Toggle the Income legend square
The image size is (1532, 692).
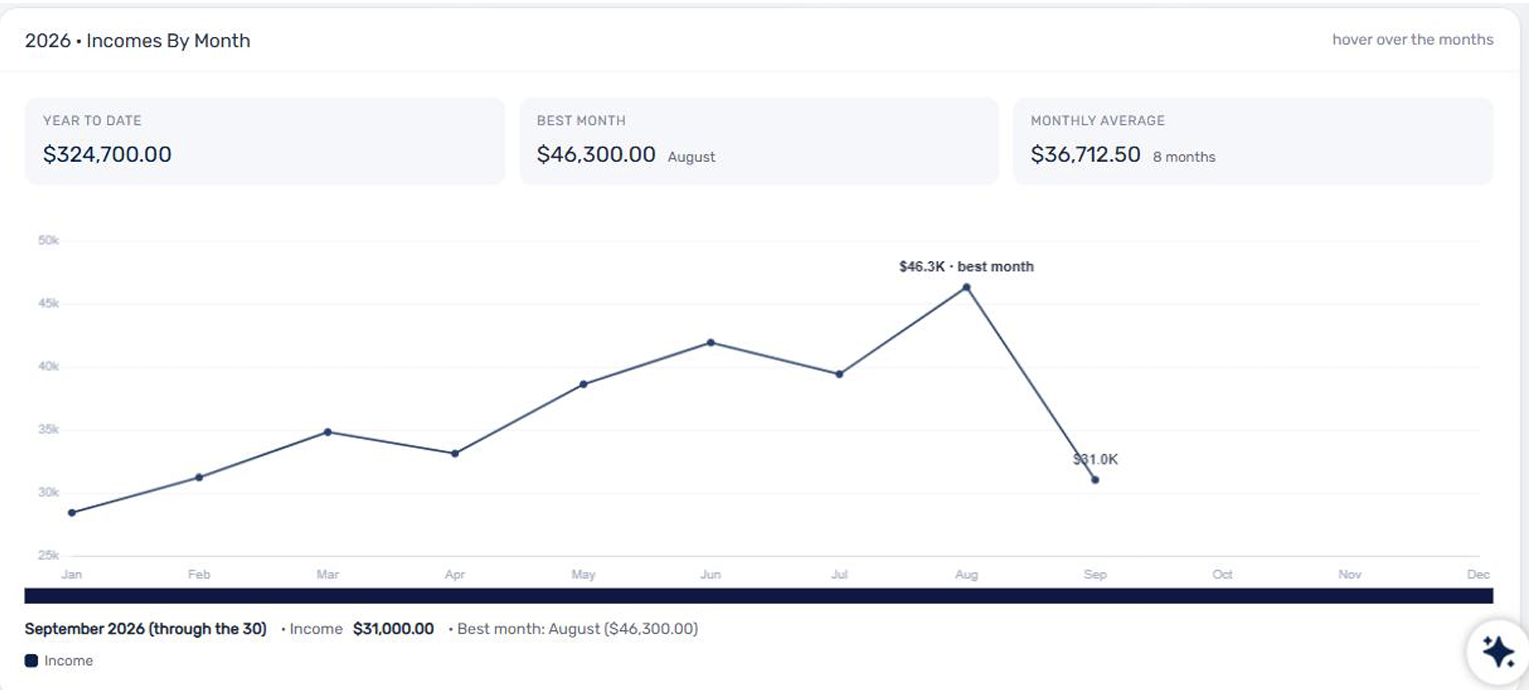(31, 661)
